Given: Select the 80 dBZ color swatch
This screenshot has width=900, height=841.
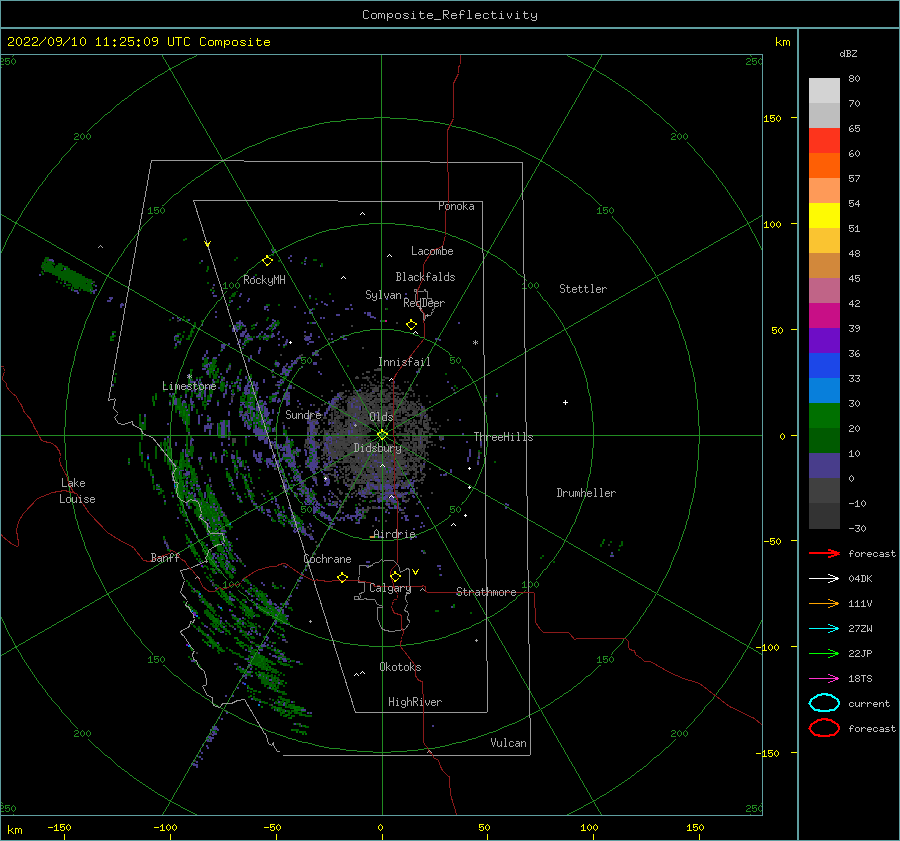Looking at the screenshot, I should (x=824, y=90).
